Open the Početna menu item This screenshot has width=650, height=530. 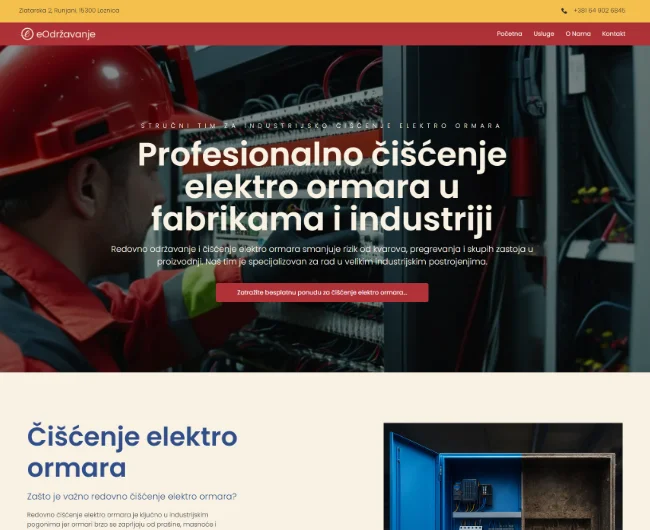point(509,34)
